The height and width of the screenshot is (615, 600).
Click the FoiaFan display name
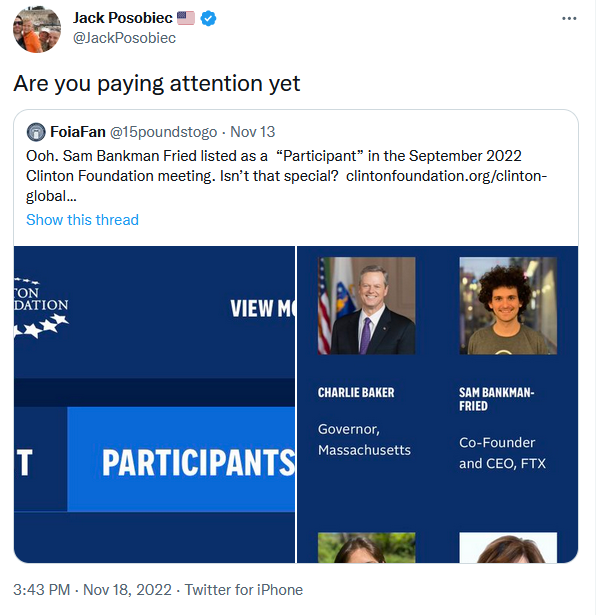[77, 132]
